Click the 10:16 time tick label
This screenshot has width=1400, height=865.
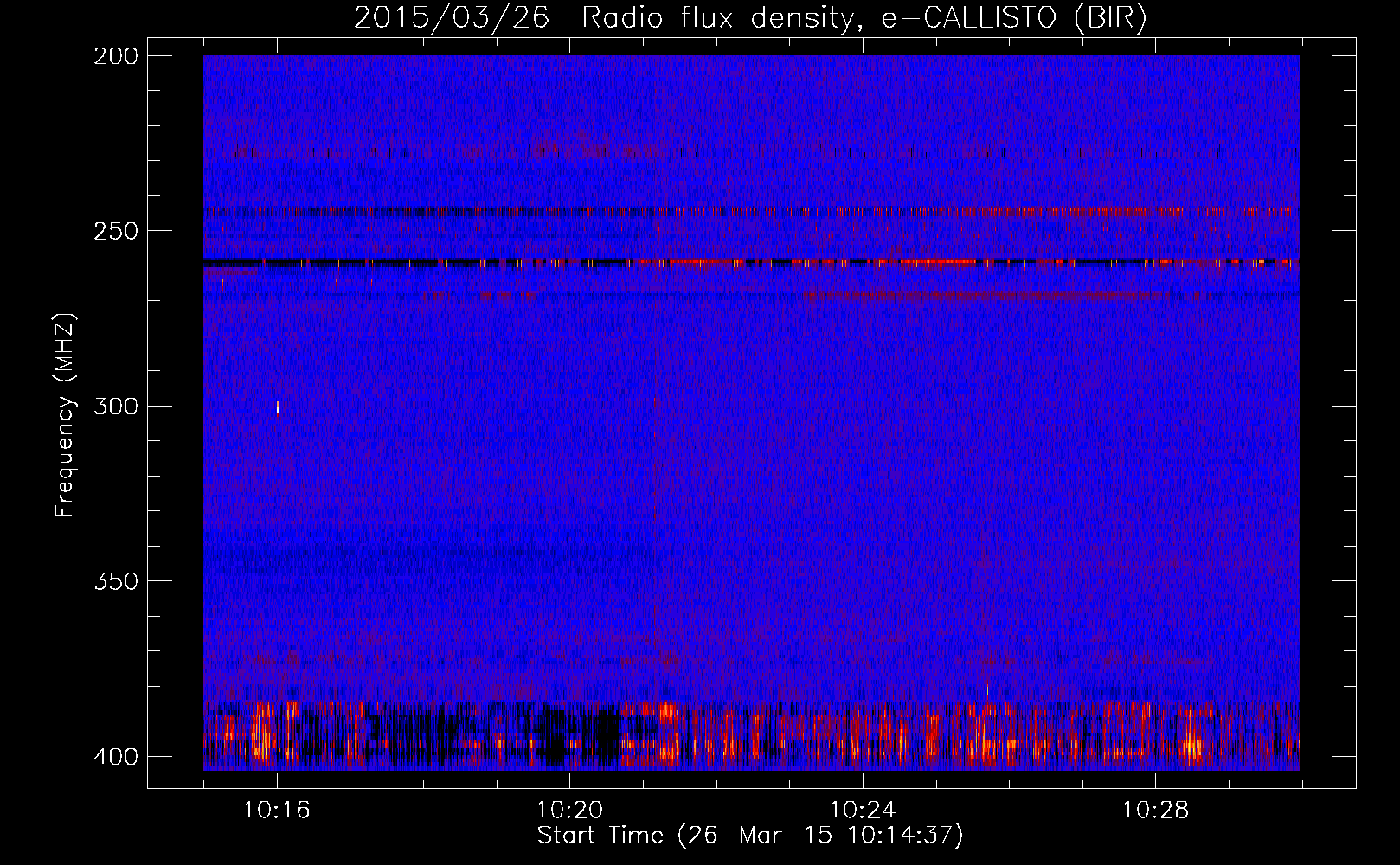click(277, 811)
